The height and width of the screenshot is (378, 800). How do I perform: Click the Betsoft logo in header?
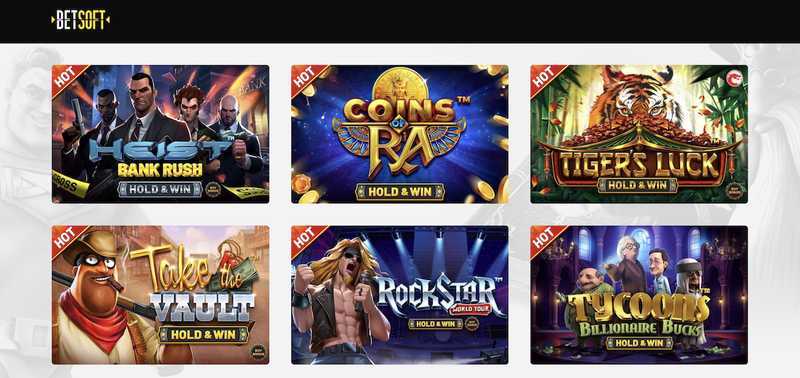click(81, 20)
